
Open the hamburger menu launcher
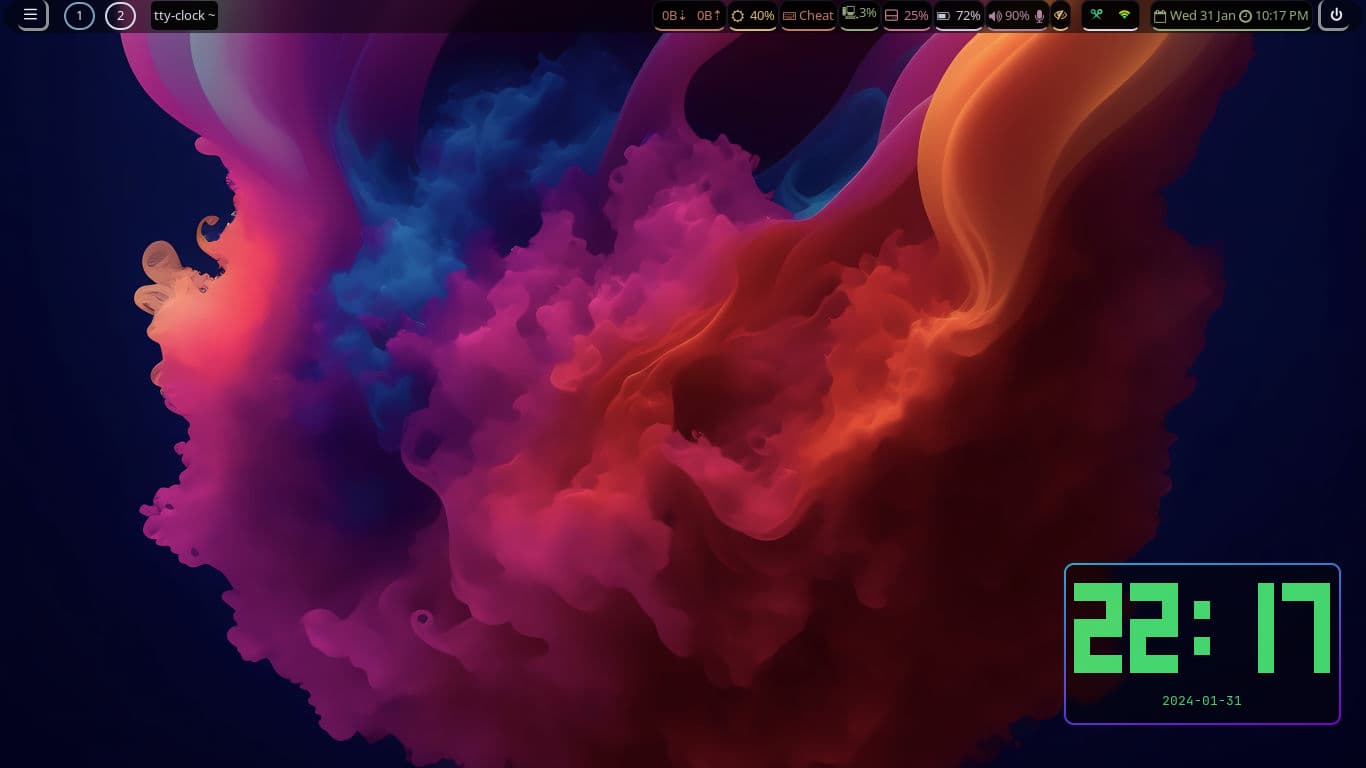[x=30, y=15]
